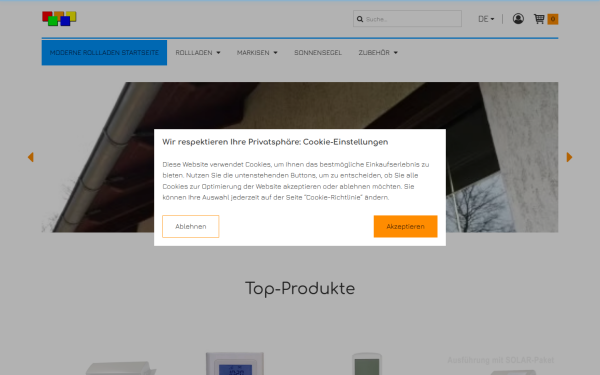Decline cookies with Ablehnen button

(x=191, y=226)
